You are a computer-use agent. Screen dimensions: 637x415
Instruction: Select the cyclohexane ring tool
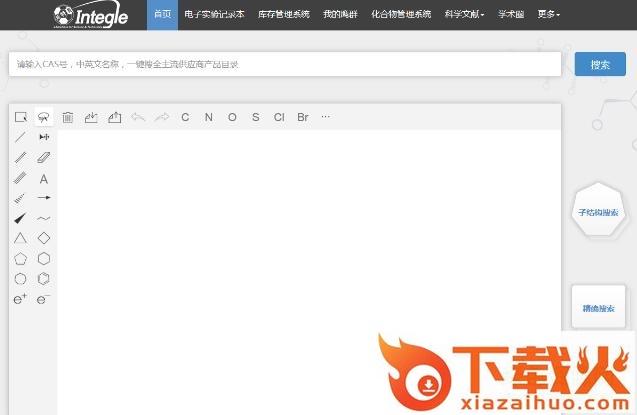pyautogui.click(x=44, y=259)
